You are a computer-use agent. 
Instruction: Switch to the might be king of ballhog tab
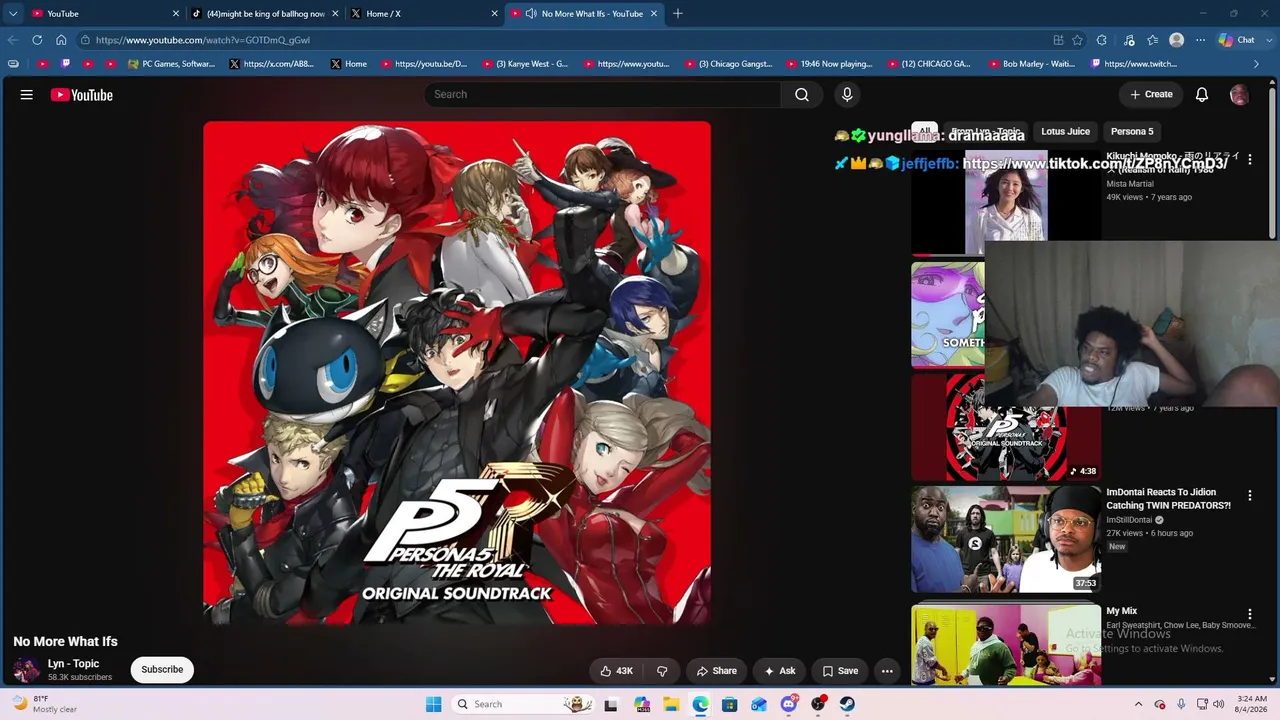point(265,13)
